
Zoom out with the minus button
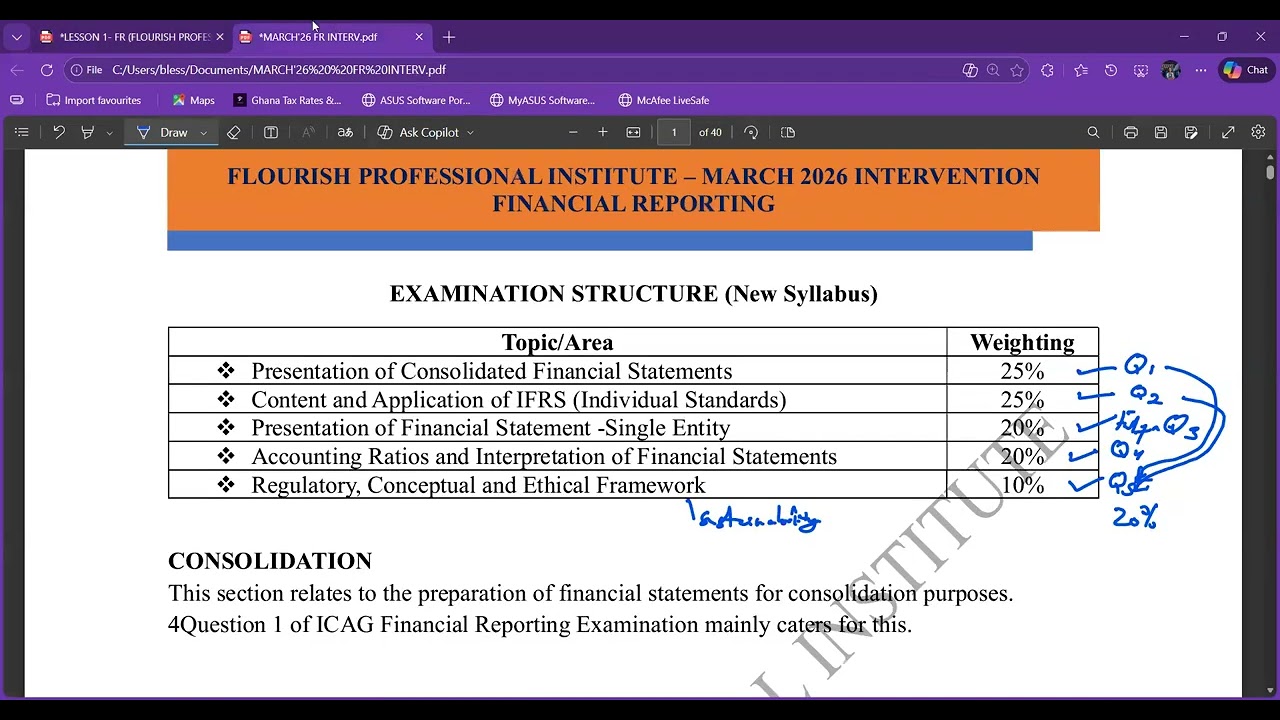573,132
